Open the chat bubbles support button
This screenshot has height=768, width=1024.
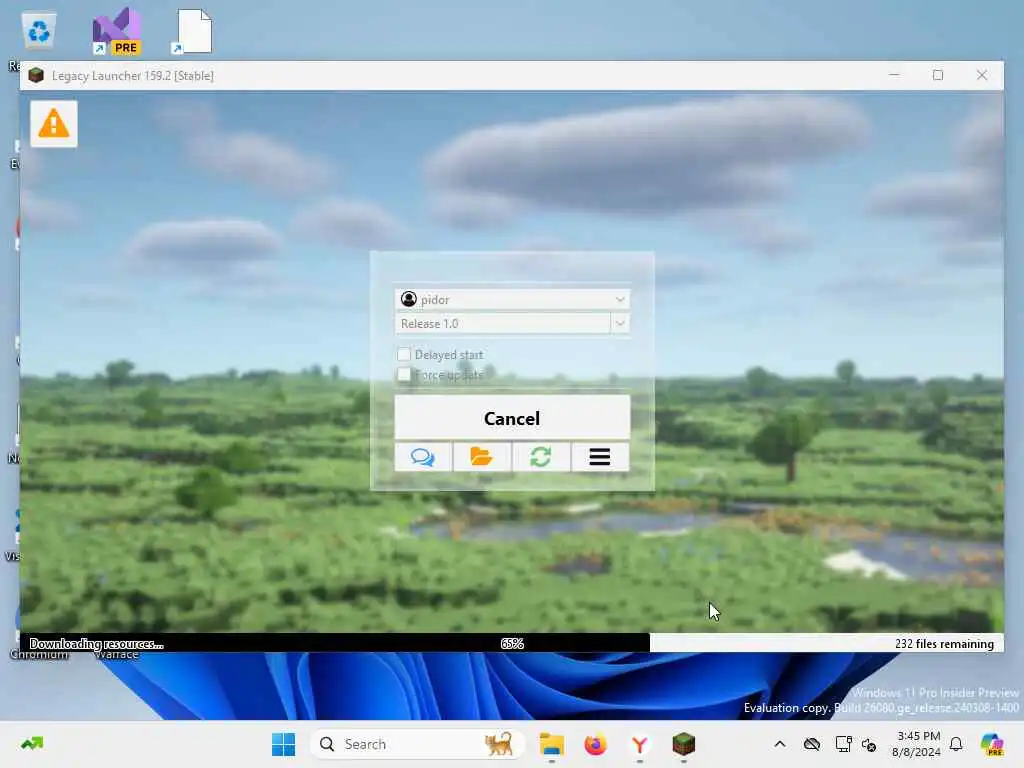click(x=423, y=456)
